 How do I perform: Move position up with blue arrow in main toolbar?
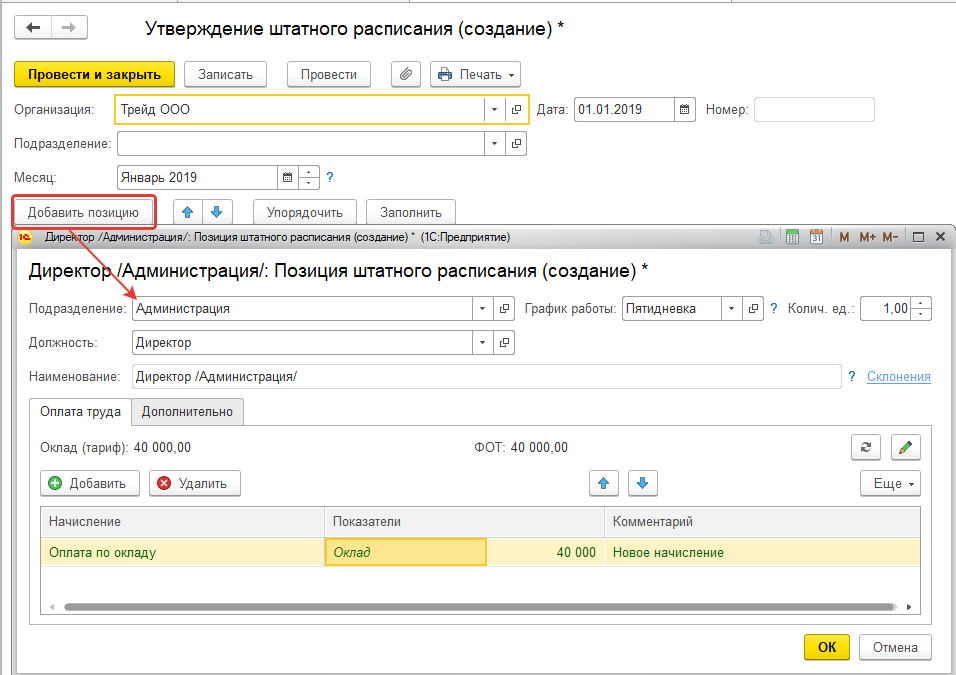pyautogui.click(x=187, y=212)
